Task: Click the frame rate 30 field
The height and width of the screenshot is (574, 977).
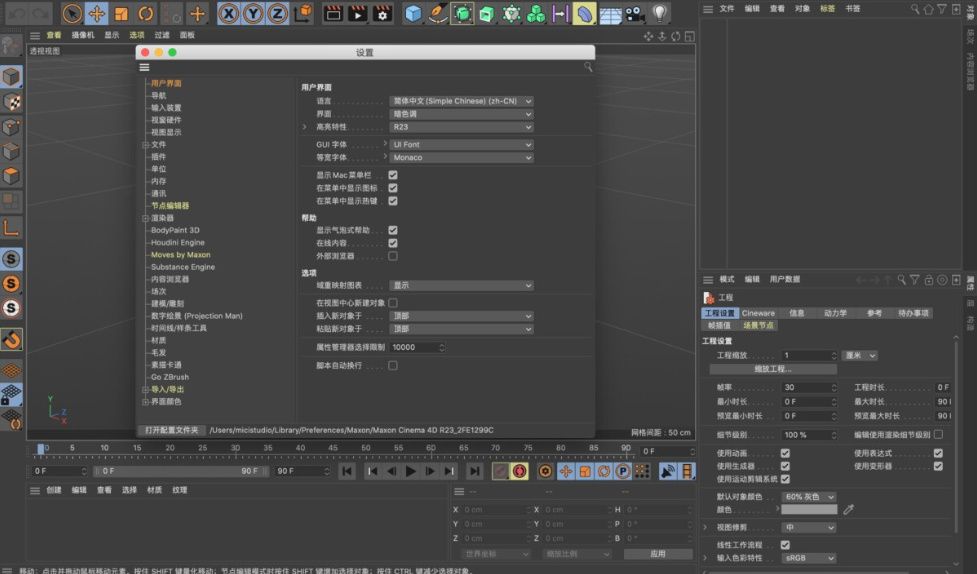Action: pos(809,387)
